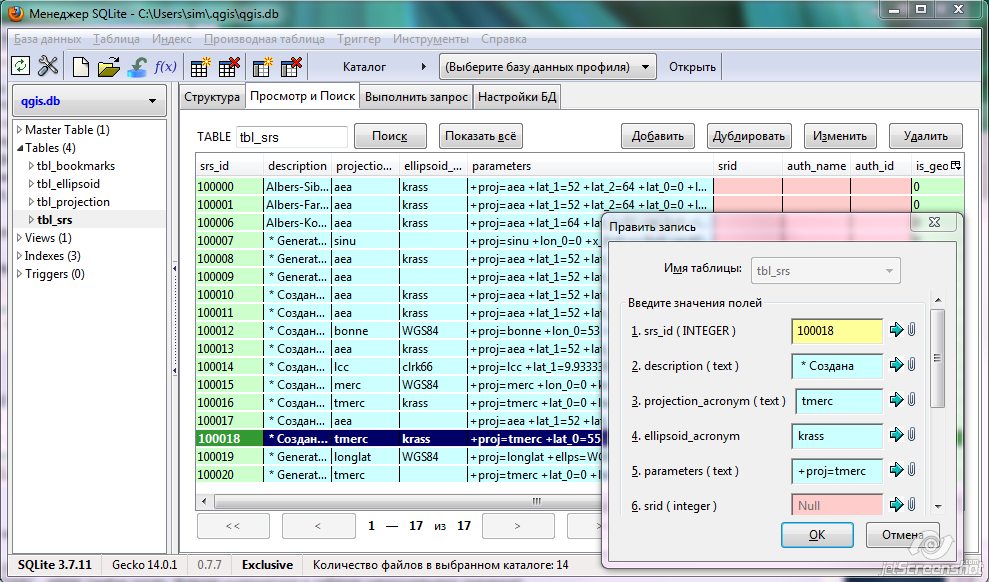Expand the tbl_projection table node
Image resolution: width=989 pixels, height=582 pixels.
[x=32, y=202]
